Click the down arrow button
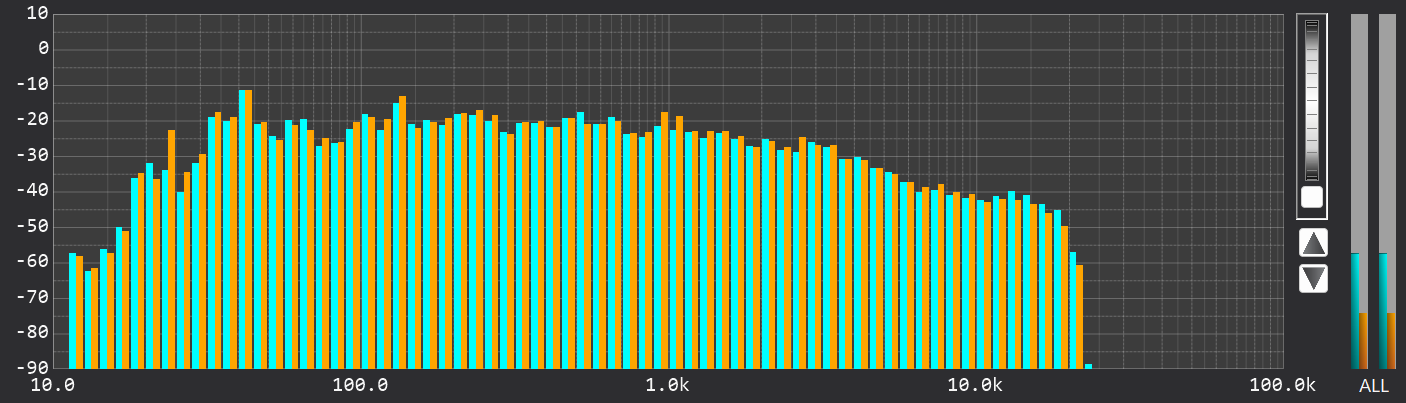The image size is (1406, 403). click(x=1313, y=278)
